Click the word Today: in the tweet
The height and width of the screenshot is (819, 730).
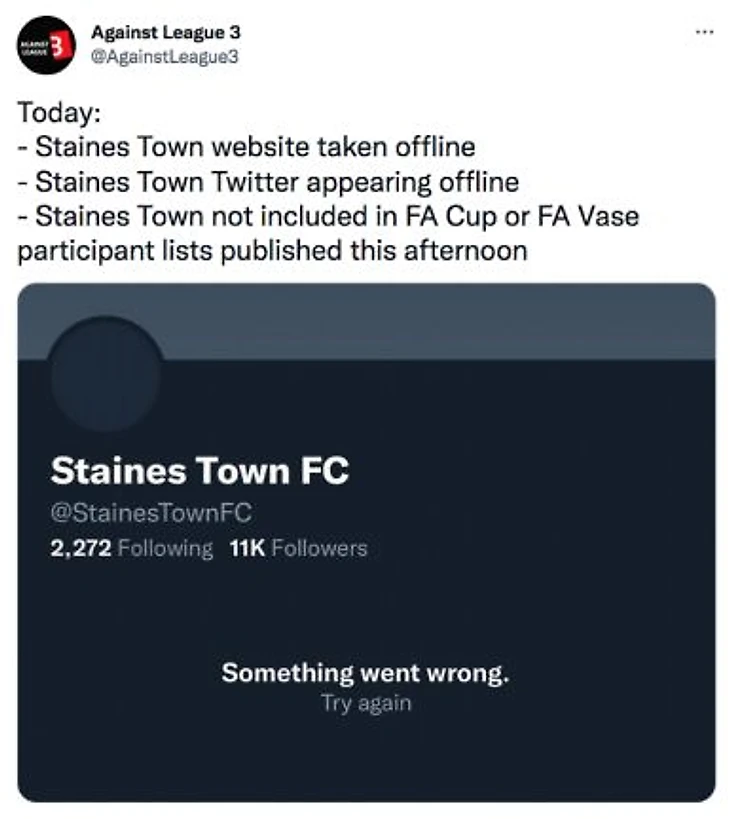point(59,112)
